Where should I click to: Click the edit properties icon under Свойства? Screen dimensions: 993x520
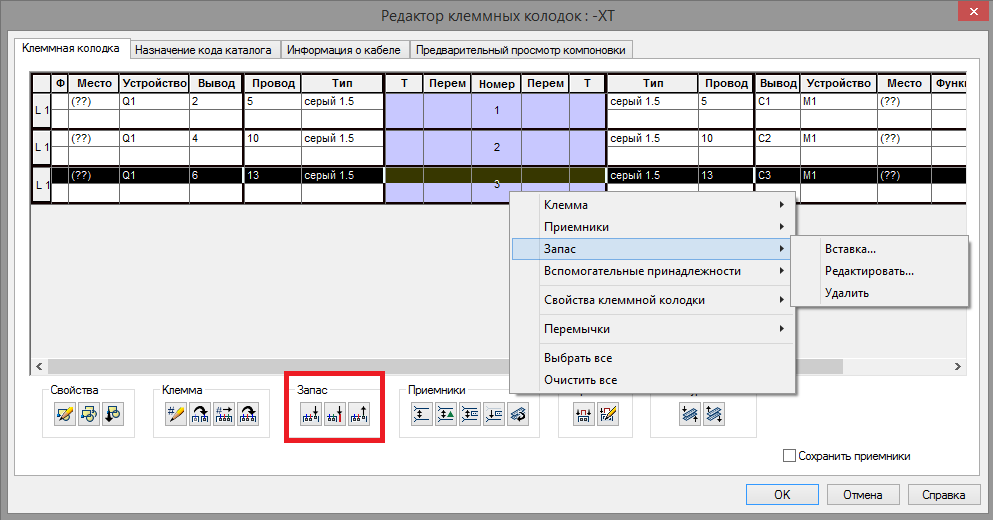coord(65,414)
